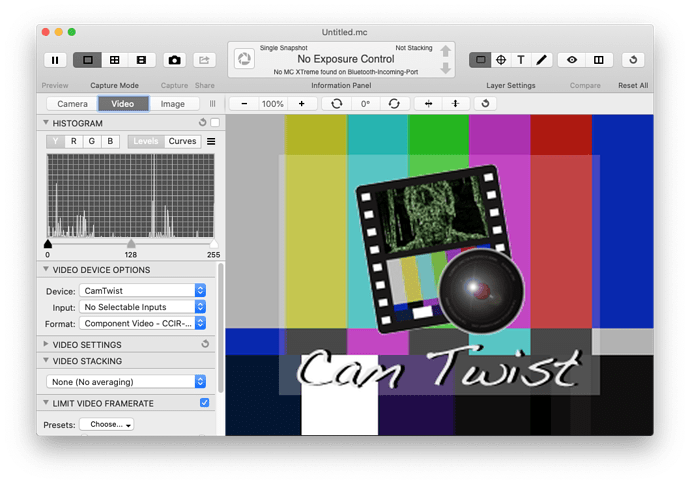Open the Input dropdown
The height and width of the screenshot is (484, 690).
(143, 307)
